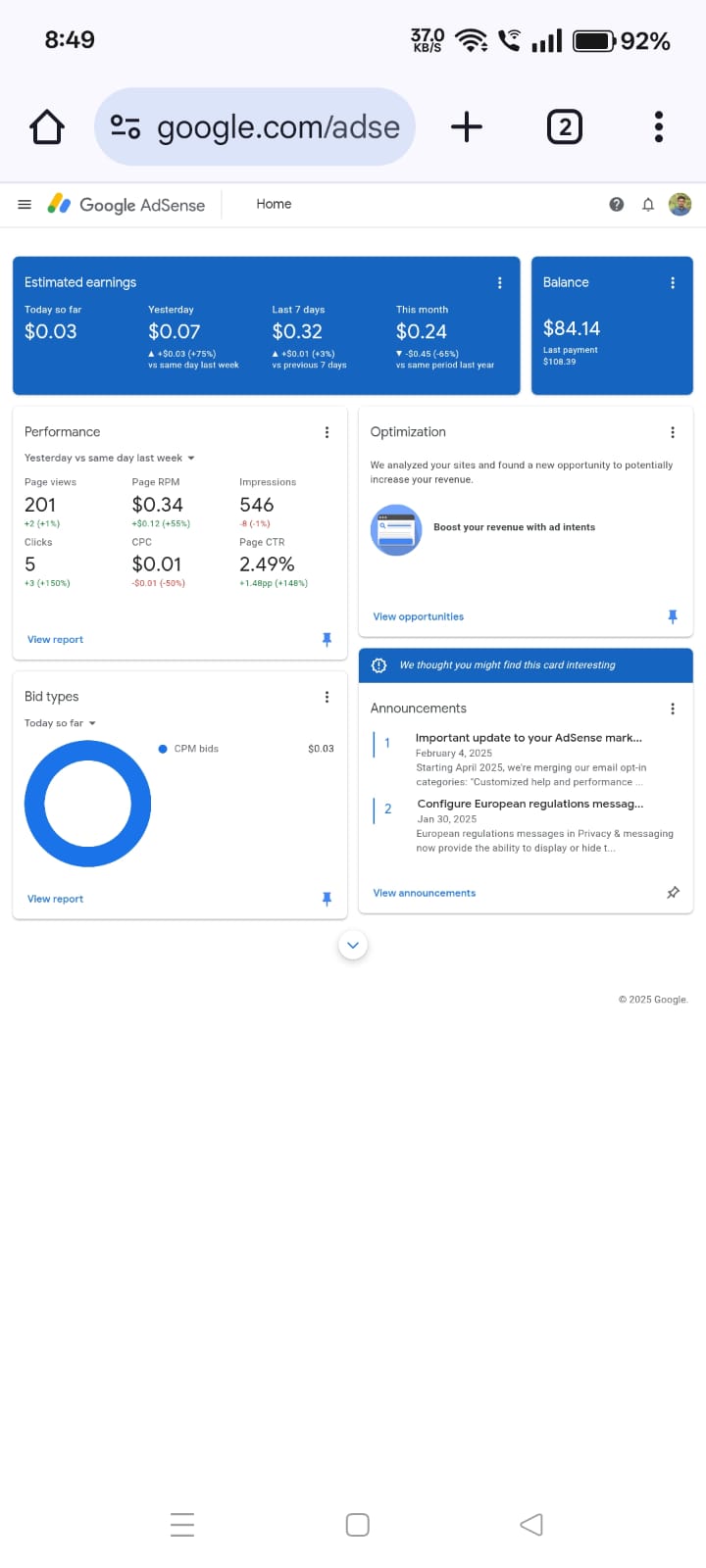This screenshot has width=706, height=1568.
Task: Unpin the Bid types card
Action: pyautogui.click(x=327, y=899)
